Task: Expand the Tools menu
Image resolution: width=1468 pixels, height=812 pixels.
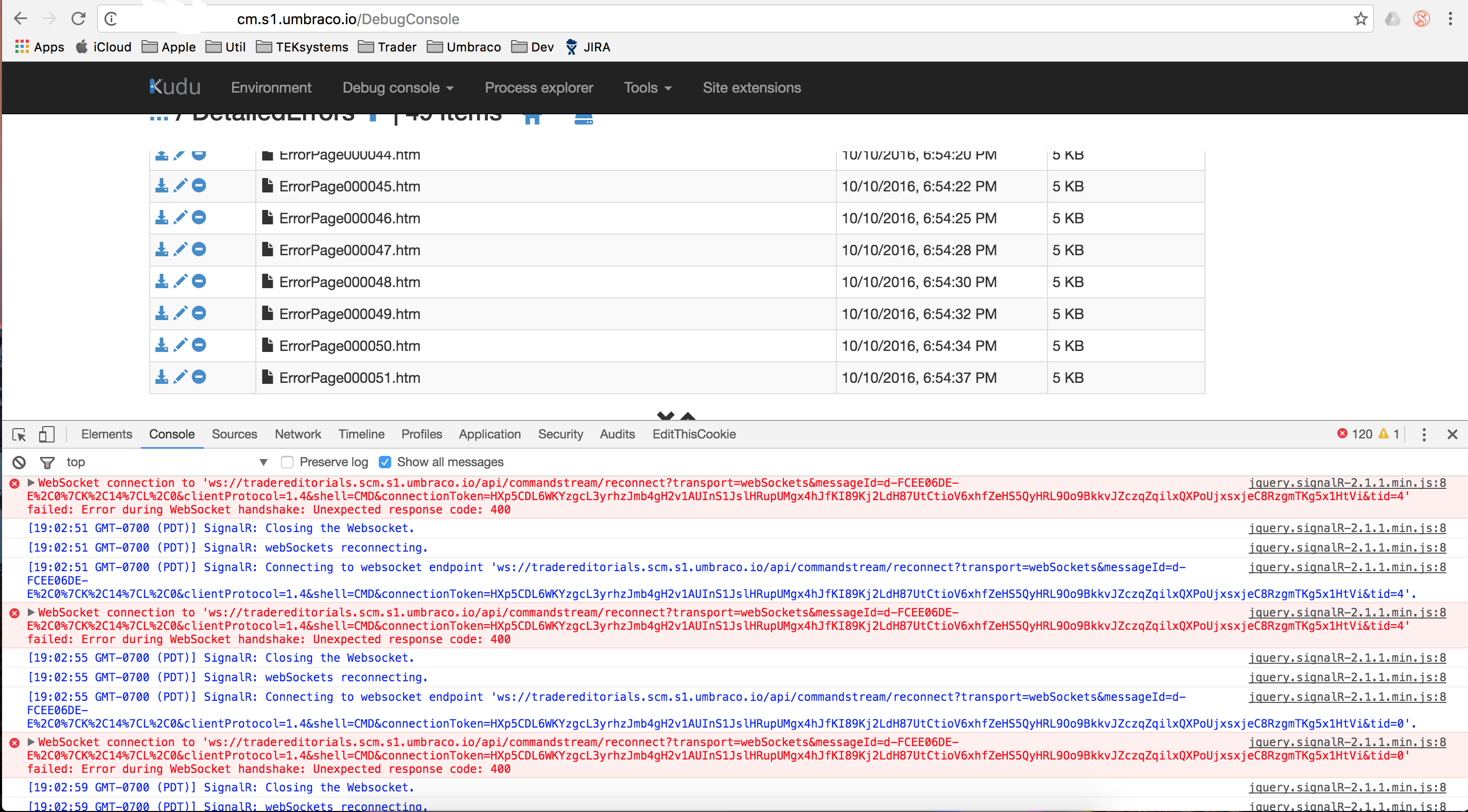Action: (x=648, y=88)
